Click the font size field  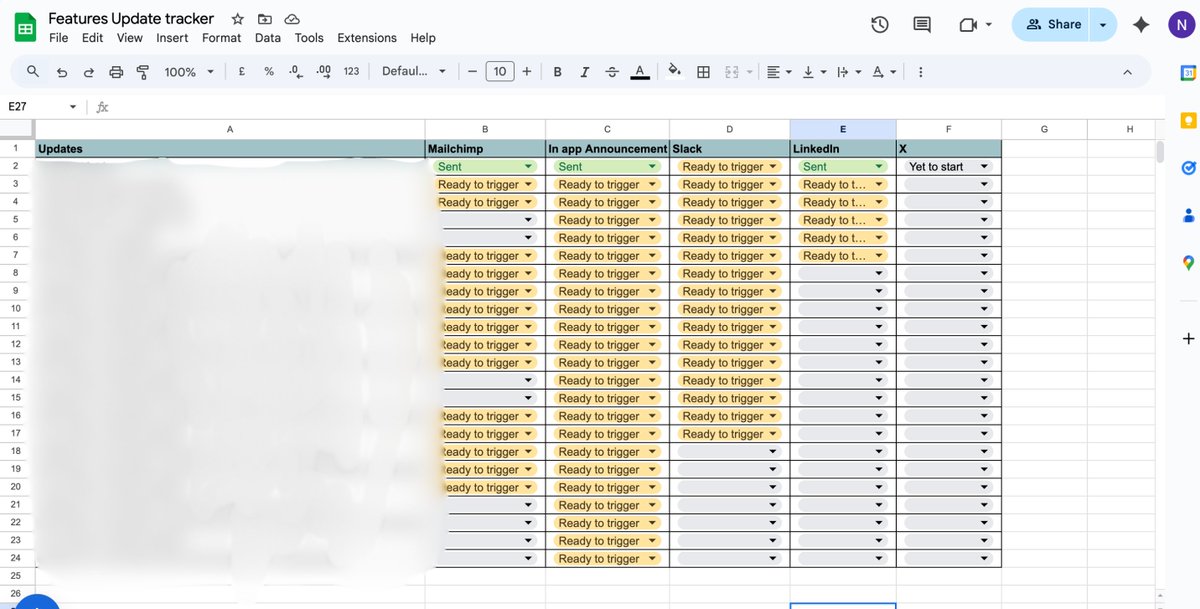[500, 72]
